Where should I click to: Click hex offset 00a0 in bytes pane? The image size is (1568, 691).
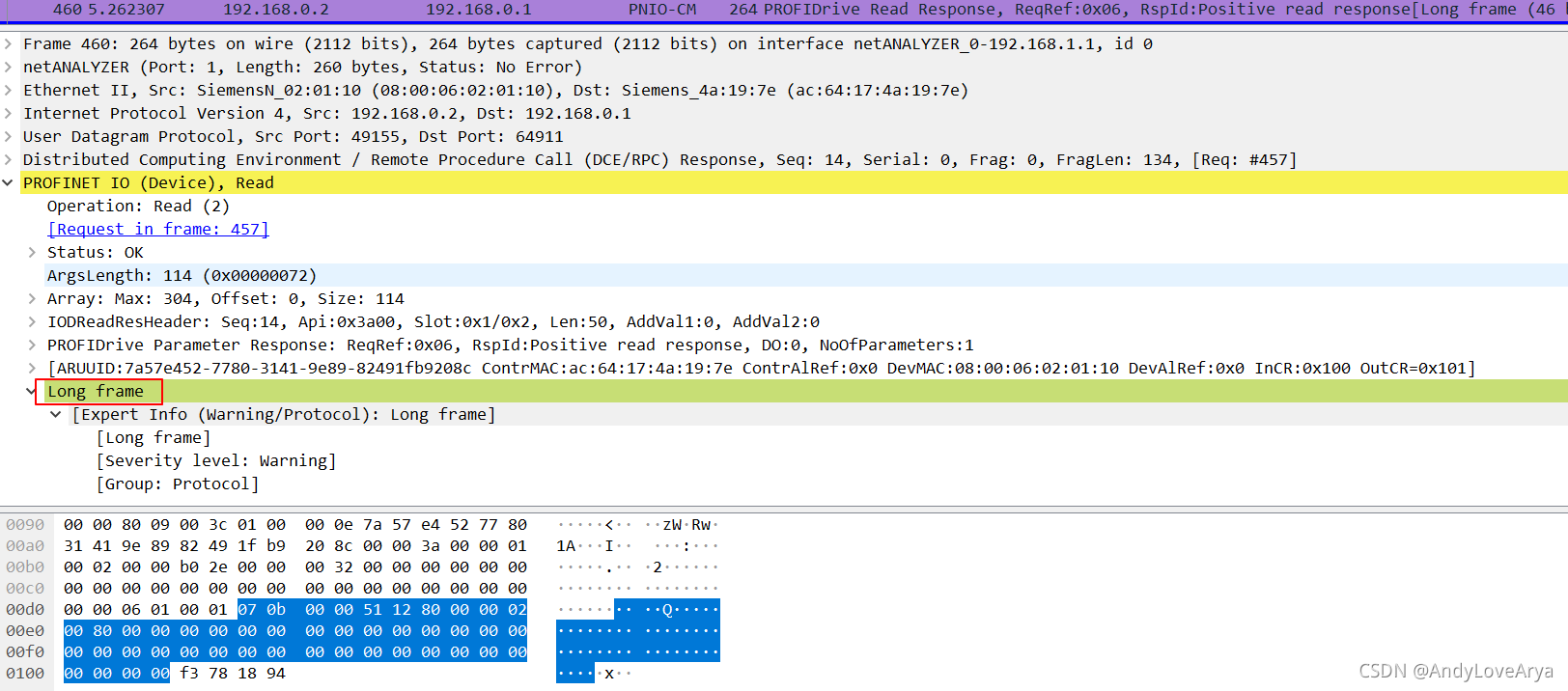coord(25,546)
